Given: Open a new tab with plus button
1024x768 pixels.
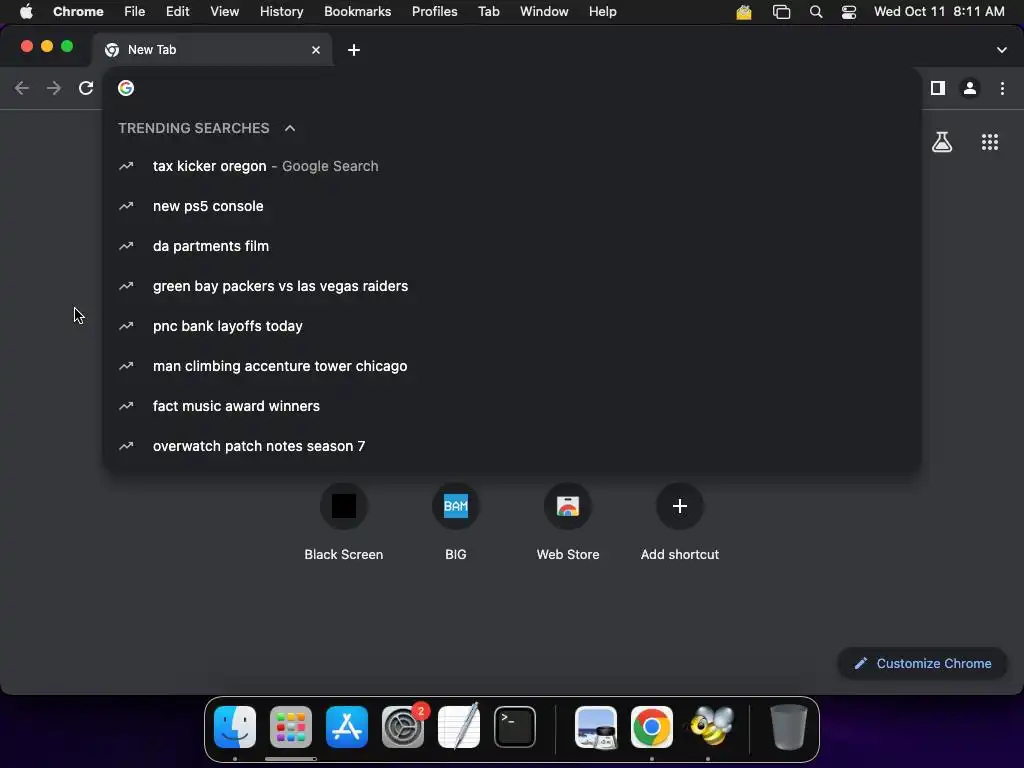Looking at the screenshot, I should pyautogui.click(x=354, y=50).
